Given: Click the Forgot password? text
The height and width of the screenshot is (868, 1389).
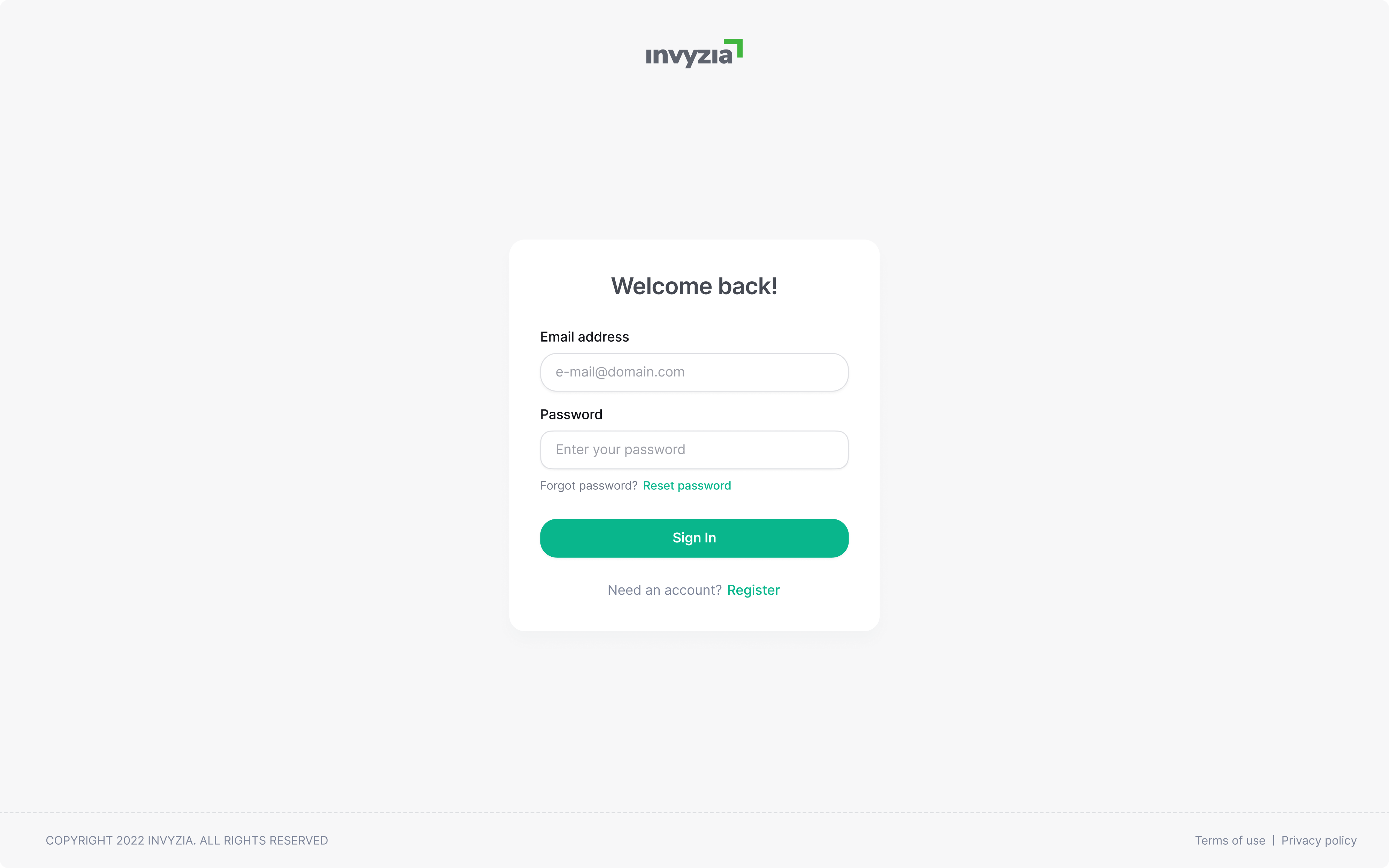Looking at the screenshot, I should point(589,486).
